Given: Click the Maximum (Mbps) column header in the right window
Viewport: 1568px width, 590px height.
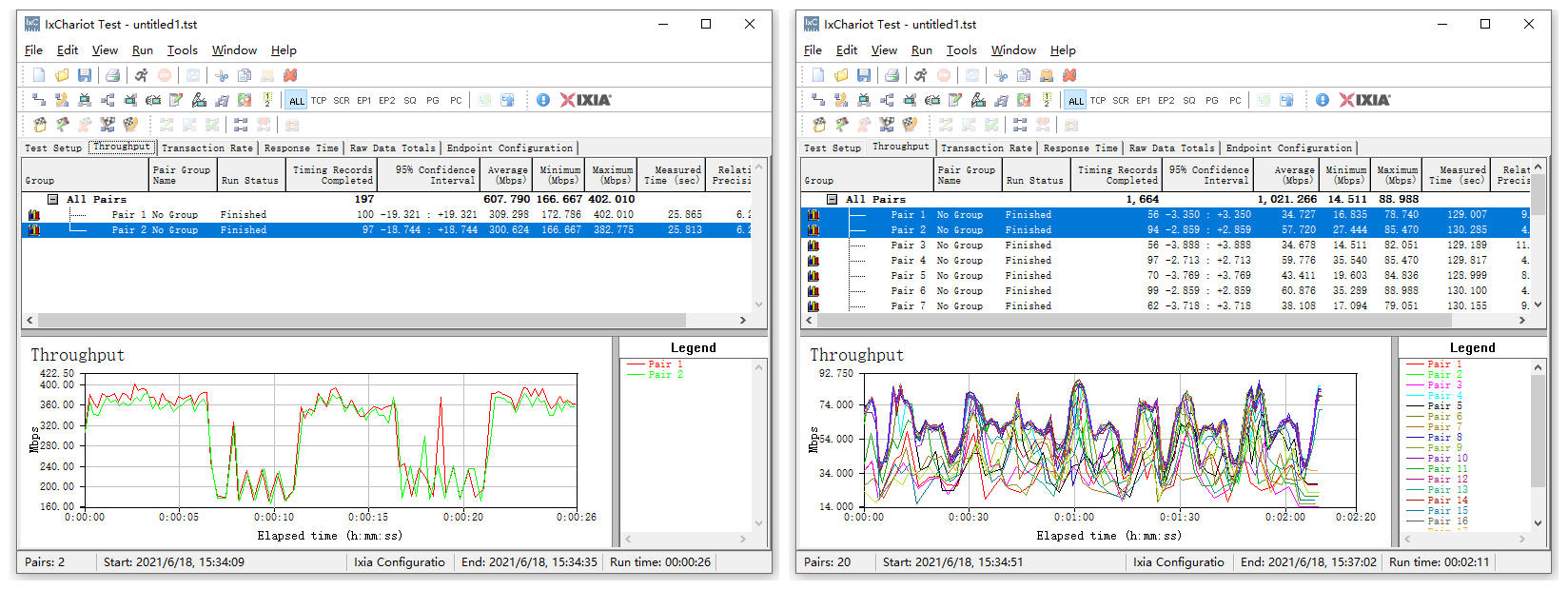Looking at the screenshot, I should point(1398,175).
